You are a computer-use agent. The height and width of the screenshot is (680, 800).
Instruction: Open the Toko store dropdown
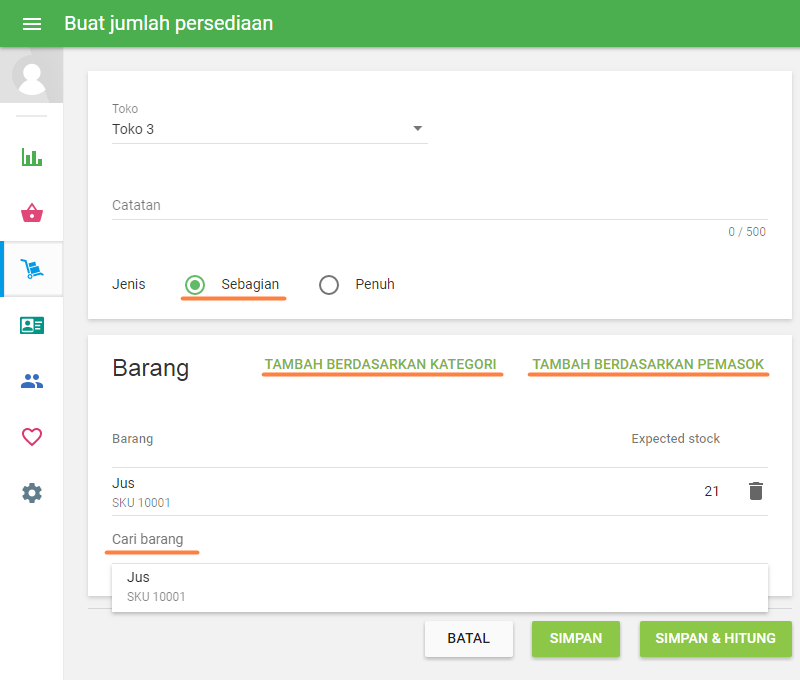pos(270,128)
